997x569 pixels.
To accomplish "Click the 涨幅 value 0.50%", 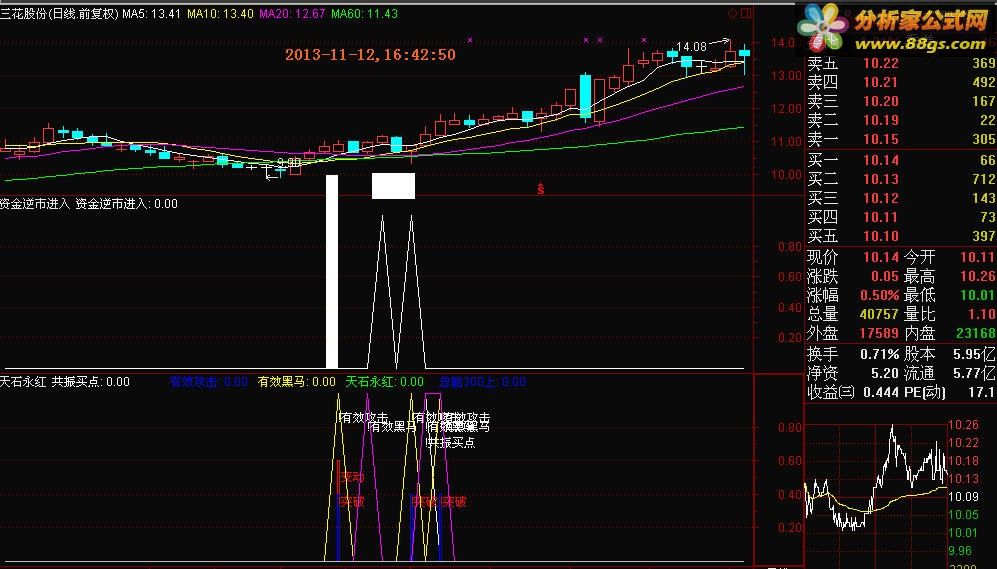I will coord(879,296).
